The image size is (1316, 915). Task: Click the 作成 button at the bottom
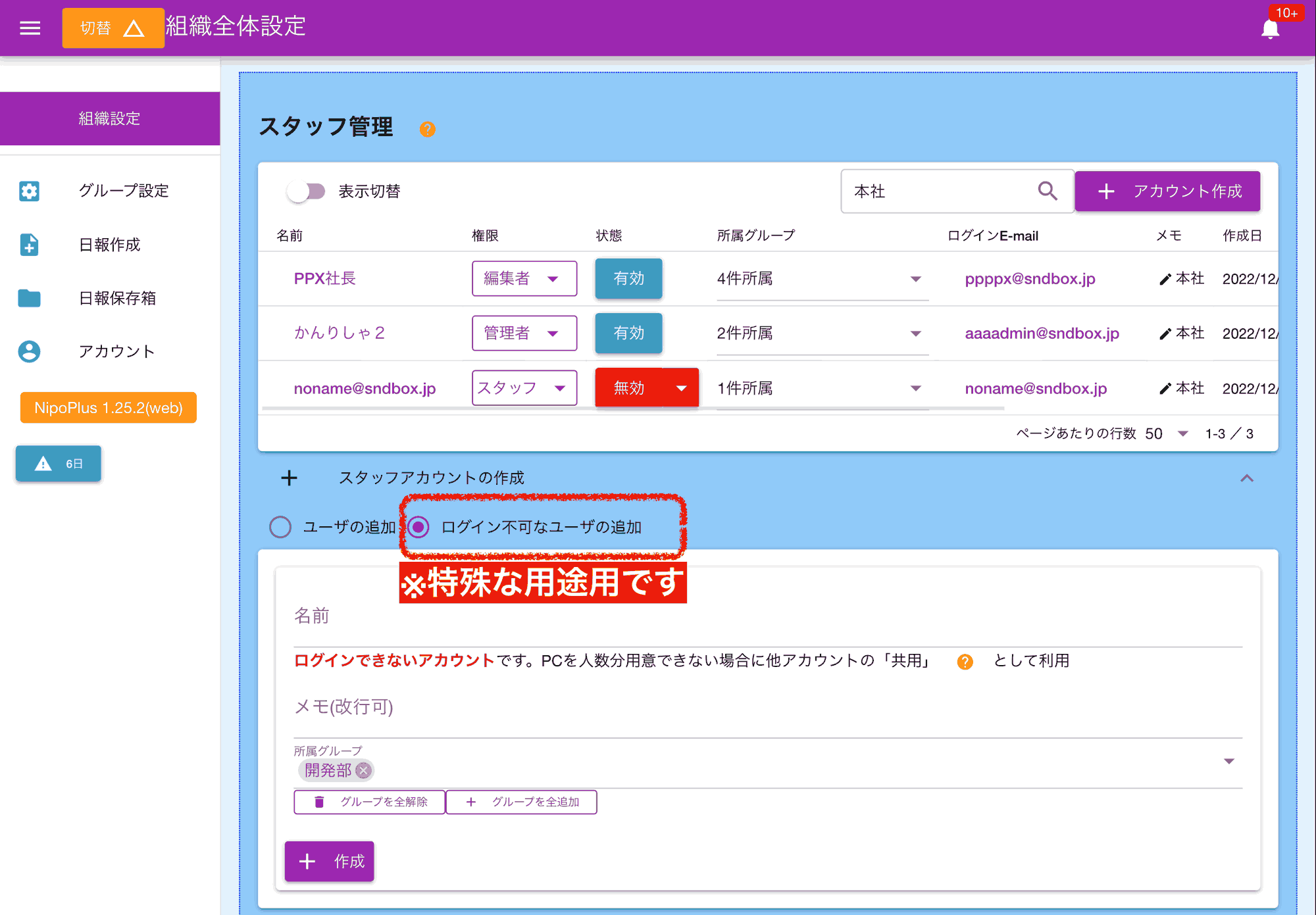329,861
